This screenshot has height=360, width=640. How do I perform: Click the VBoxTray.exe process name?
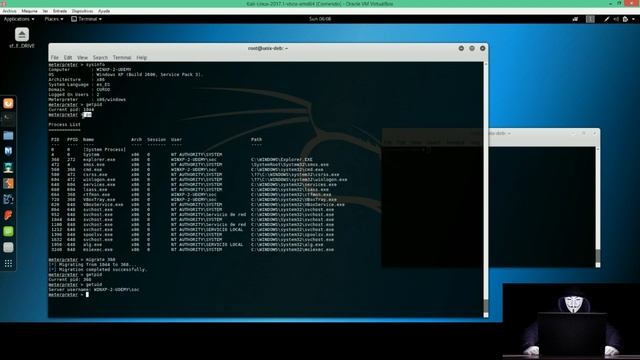pyautogui.click(x=99, y=200)
